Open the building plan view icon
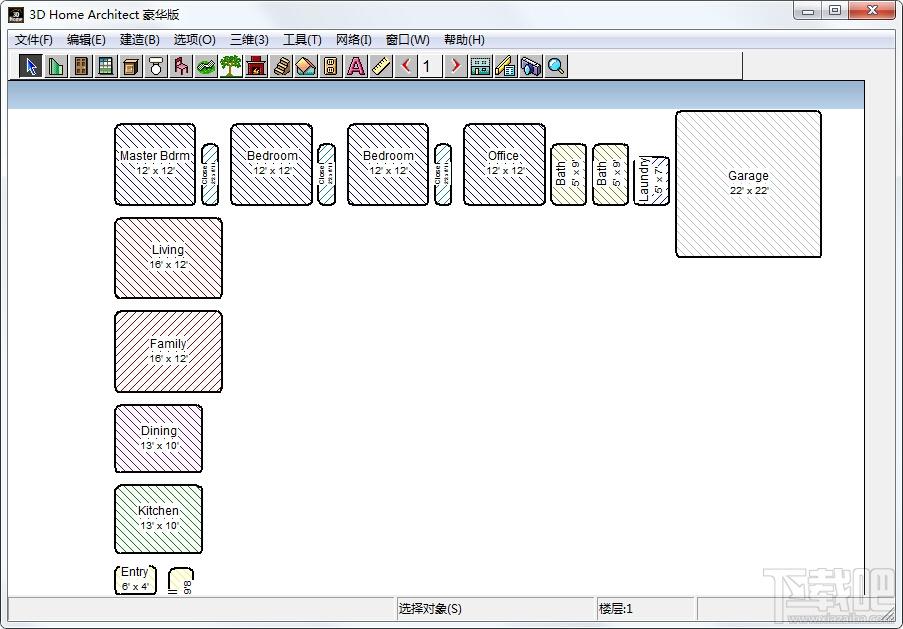 tap(480, 66)
